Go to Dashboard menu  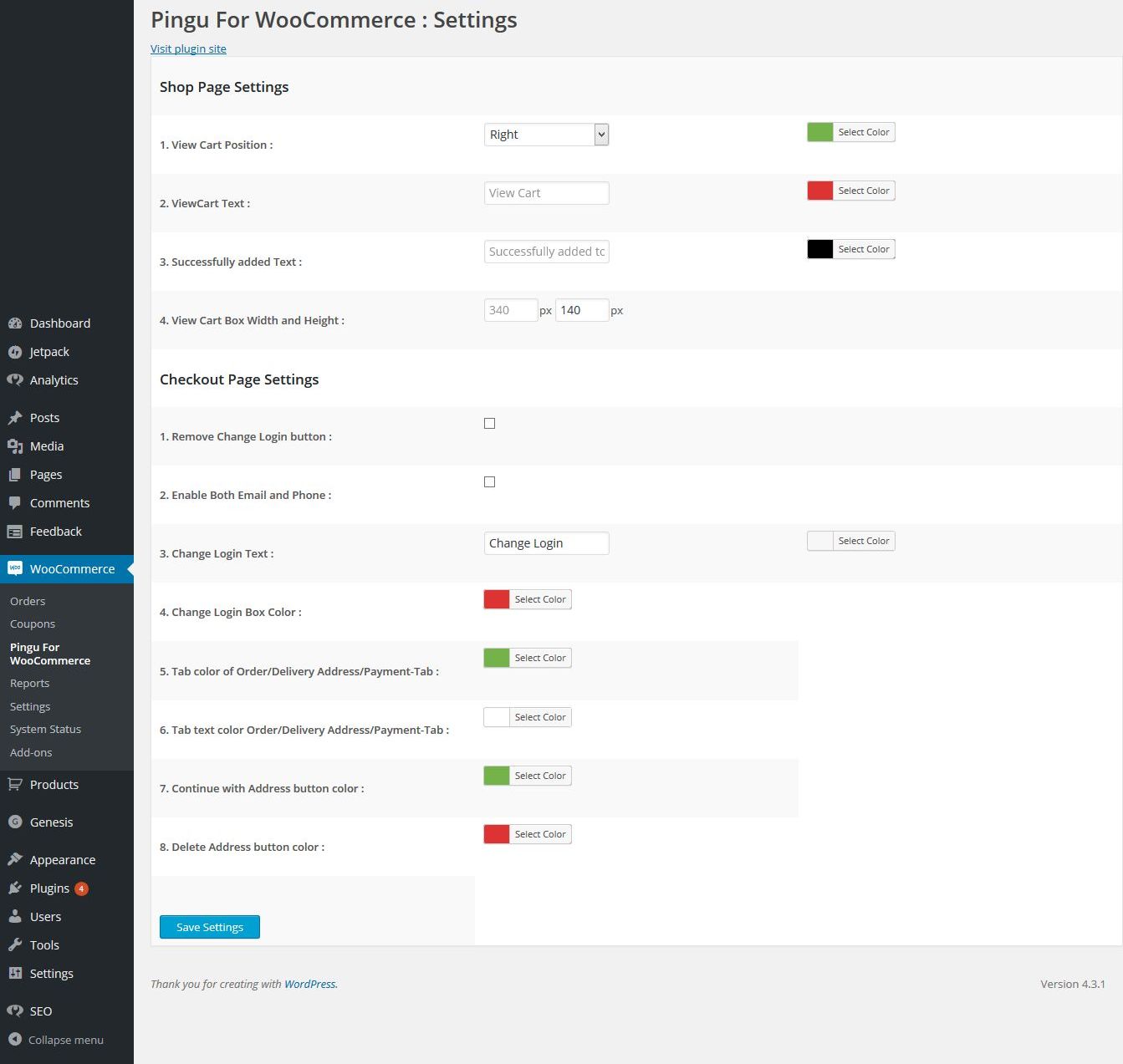pyautogui.click(x=60, y=323)
